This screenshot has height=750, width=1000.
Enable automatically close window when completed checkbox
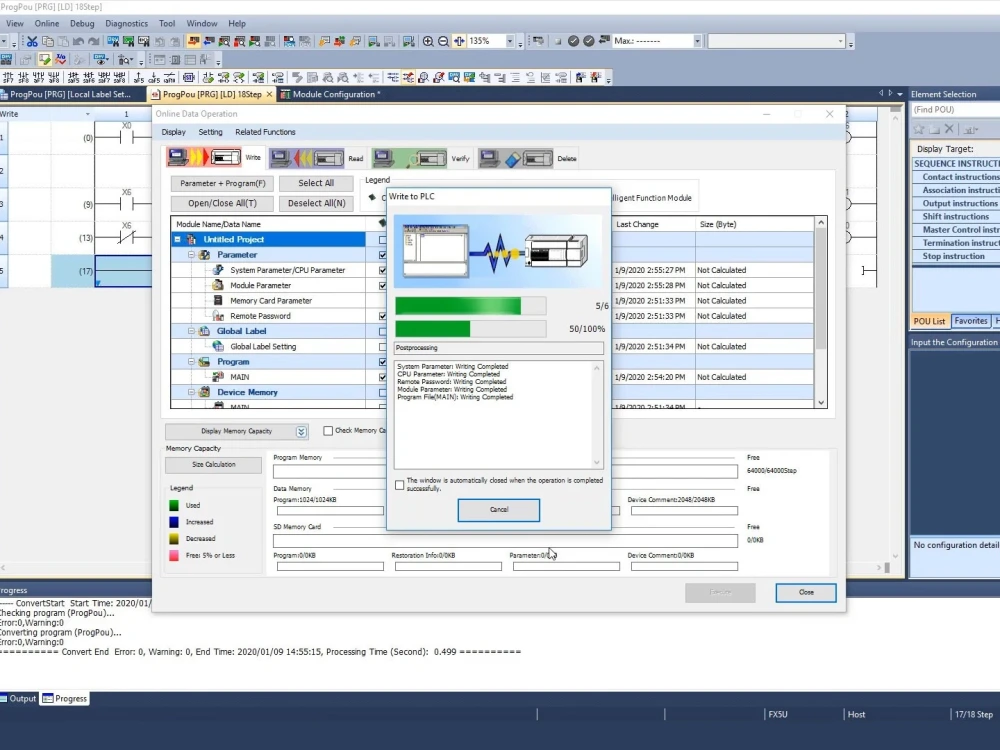399,485
